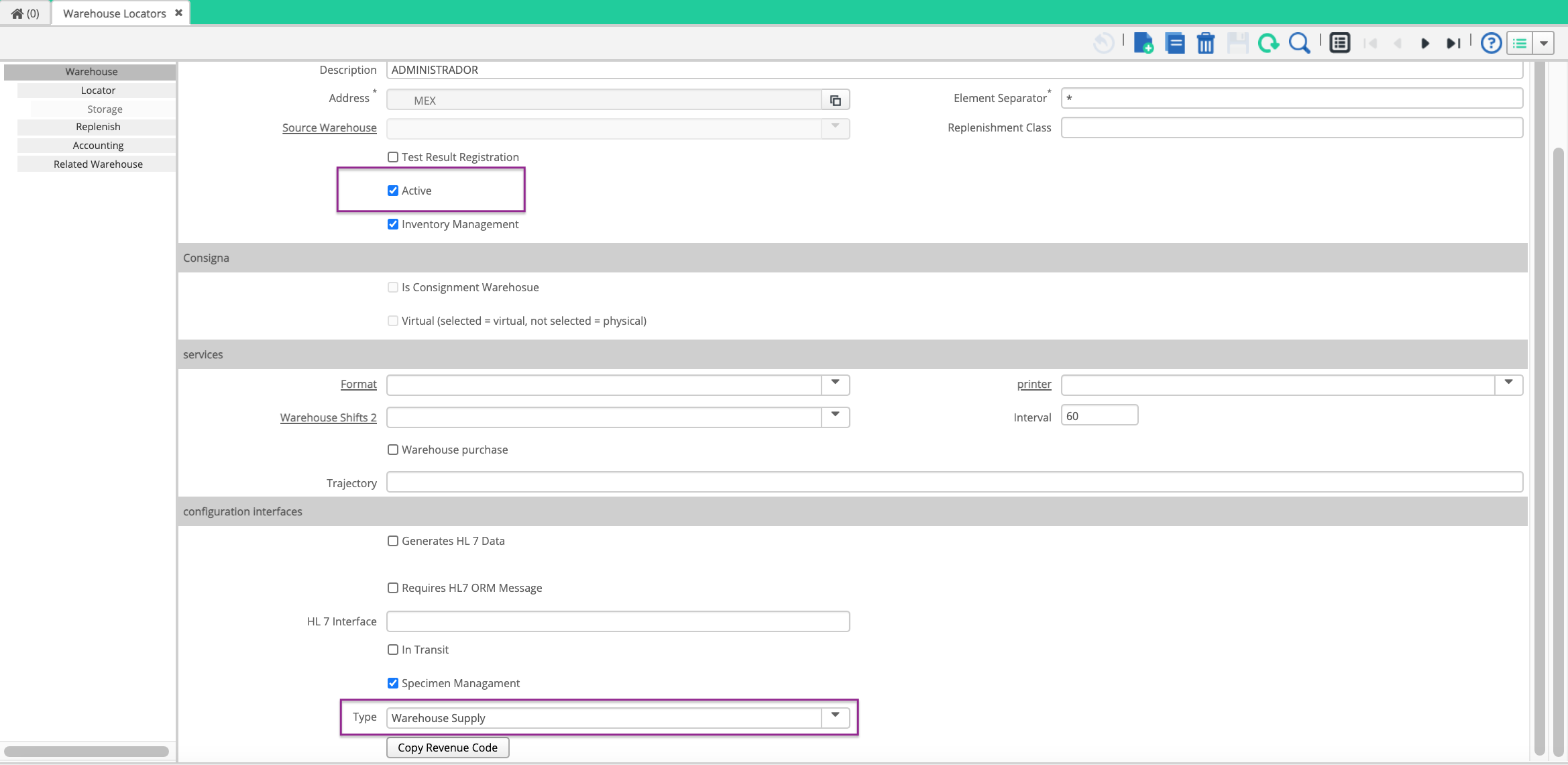Switch to grid view mode

(1339, 42)
